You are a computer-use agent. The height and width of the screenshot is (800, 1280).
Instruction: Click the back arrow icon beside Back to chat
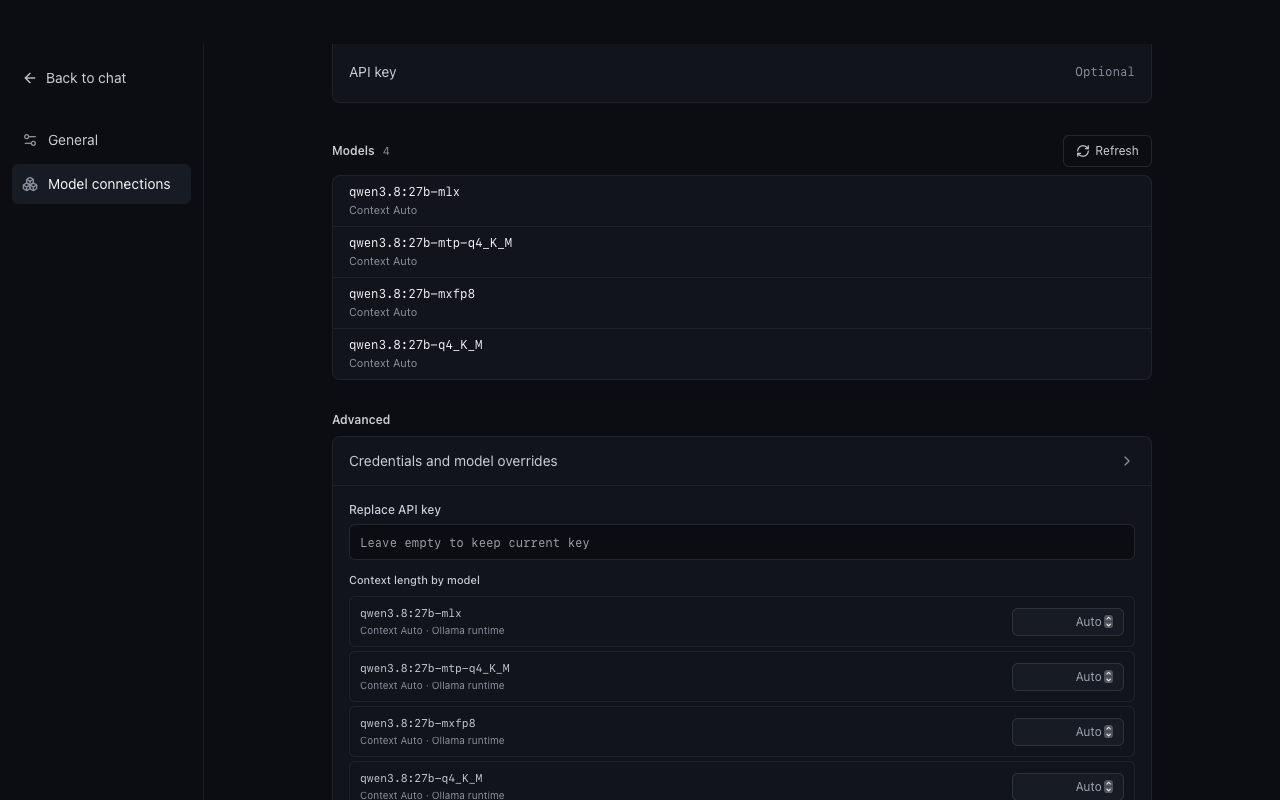(x=30, y=78)
